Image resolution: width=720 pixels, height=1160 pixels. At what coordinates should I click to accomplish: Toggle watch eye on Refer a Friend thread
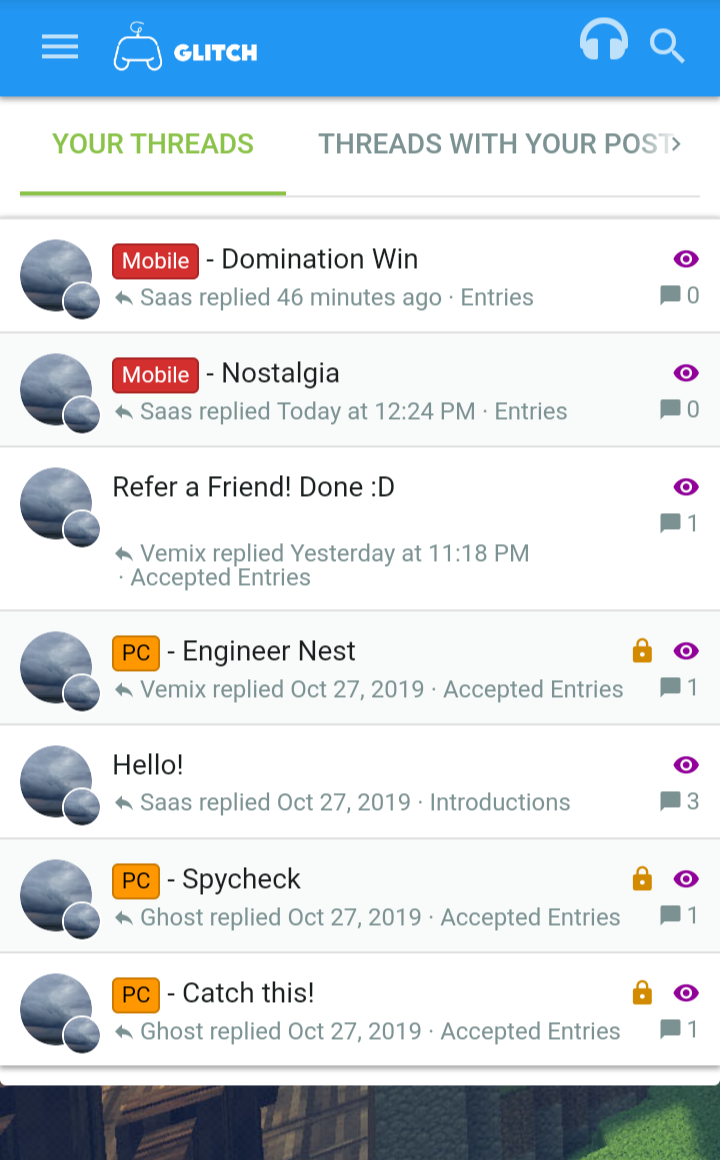click(686, 488)
